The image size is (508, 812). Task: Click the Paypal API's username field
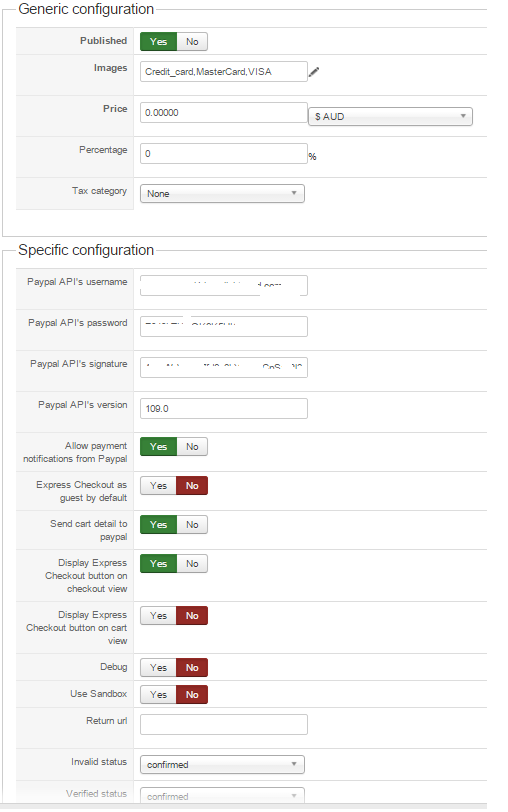pos(224,285)
